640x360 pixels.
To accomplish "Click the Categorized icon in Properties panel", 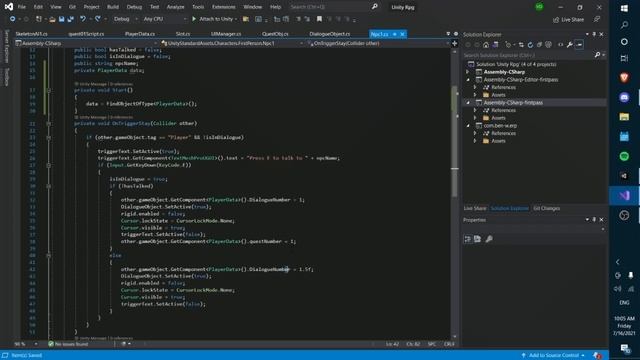I will click(468, 239).
